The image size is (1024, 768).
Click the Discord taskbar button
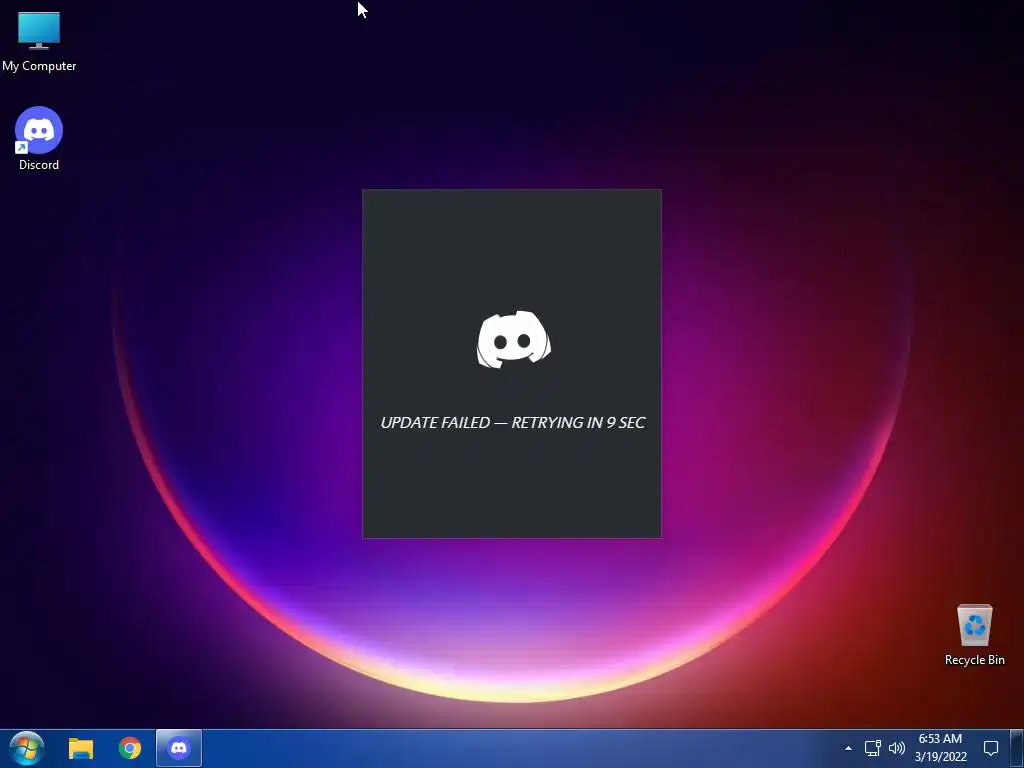pos(179,748)
